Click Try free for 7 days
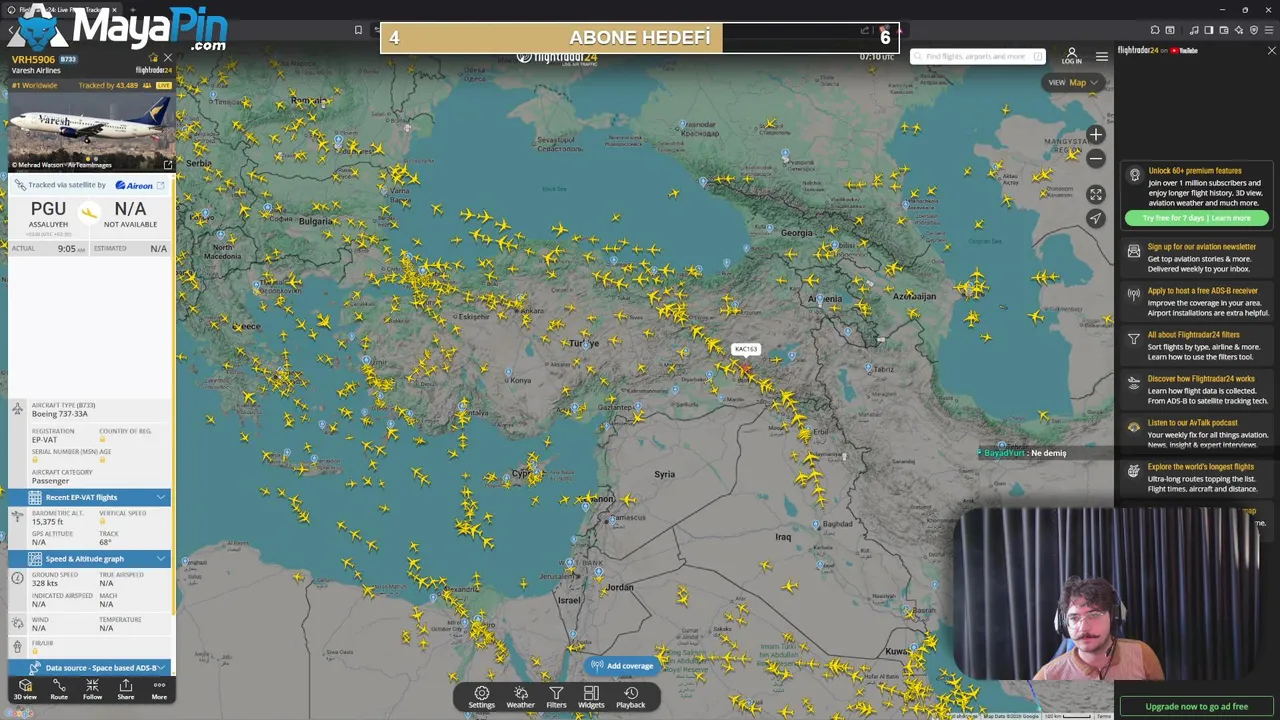Screen dimensions: 1280x720 [1196, 218]
